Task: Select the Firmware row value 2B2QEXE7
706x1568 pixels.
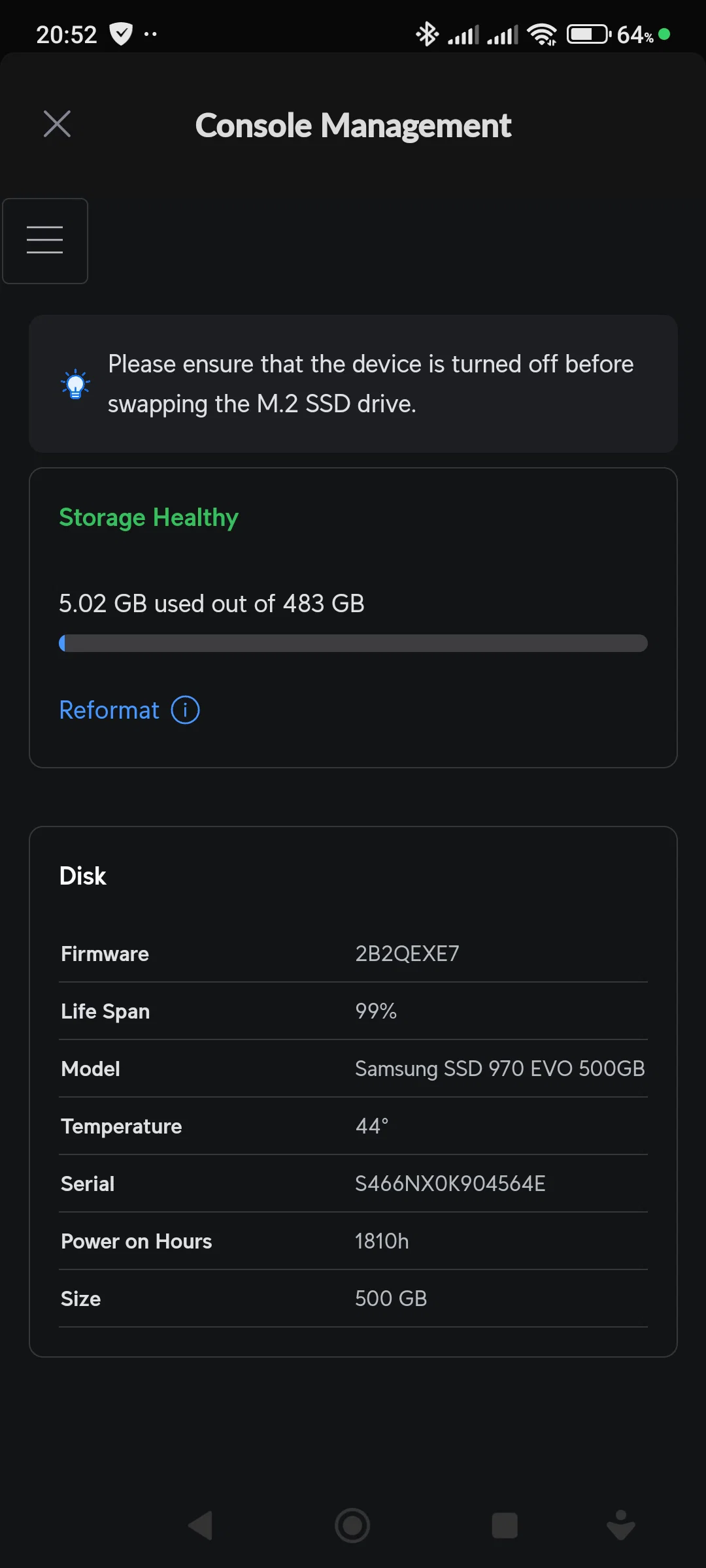Action: [x=407, y=954]
